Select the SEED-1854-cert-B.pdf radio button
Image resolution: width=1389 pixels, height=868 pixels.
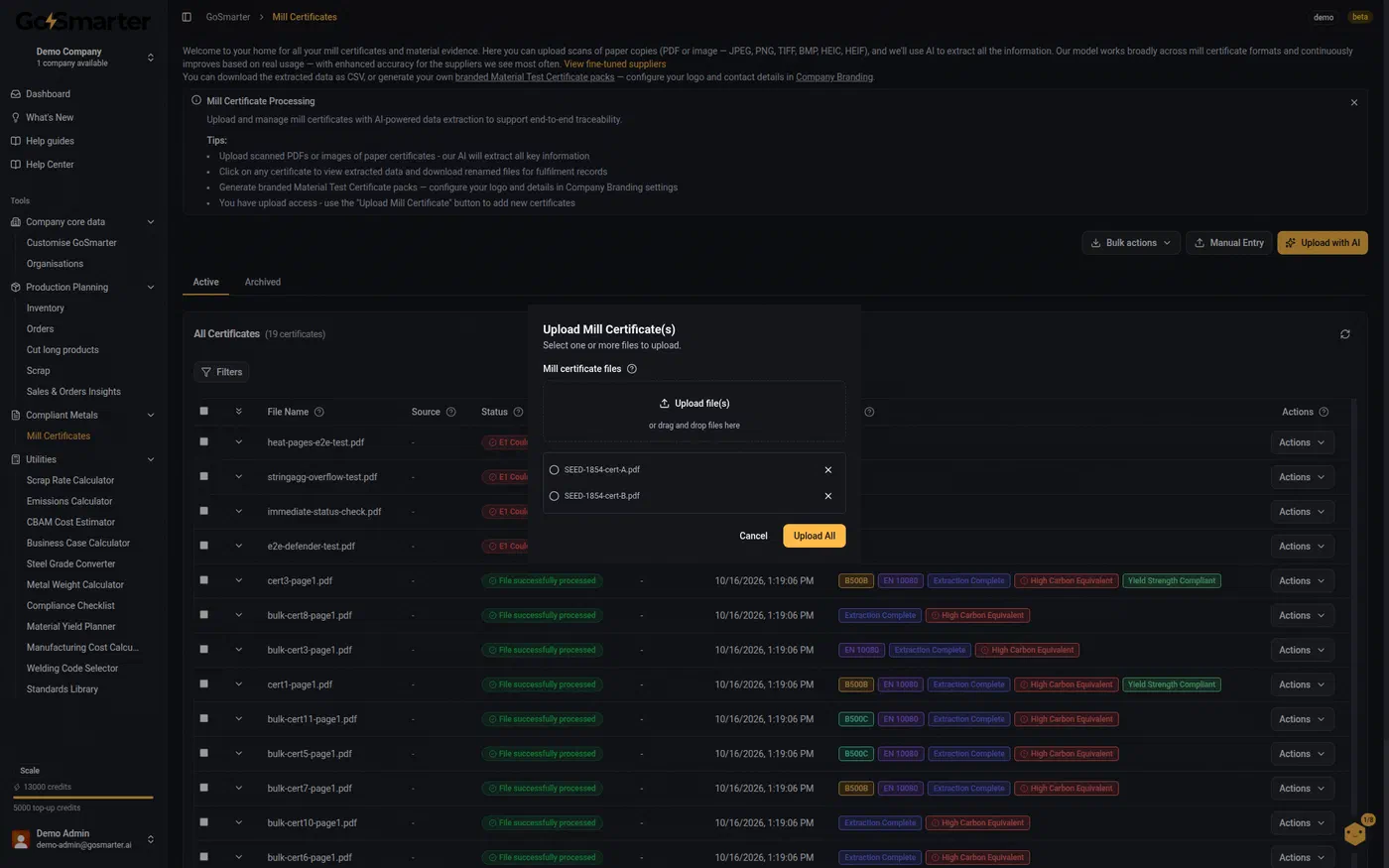pyautogui.click(x=554, y=496)
